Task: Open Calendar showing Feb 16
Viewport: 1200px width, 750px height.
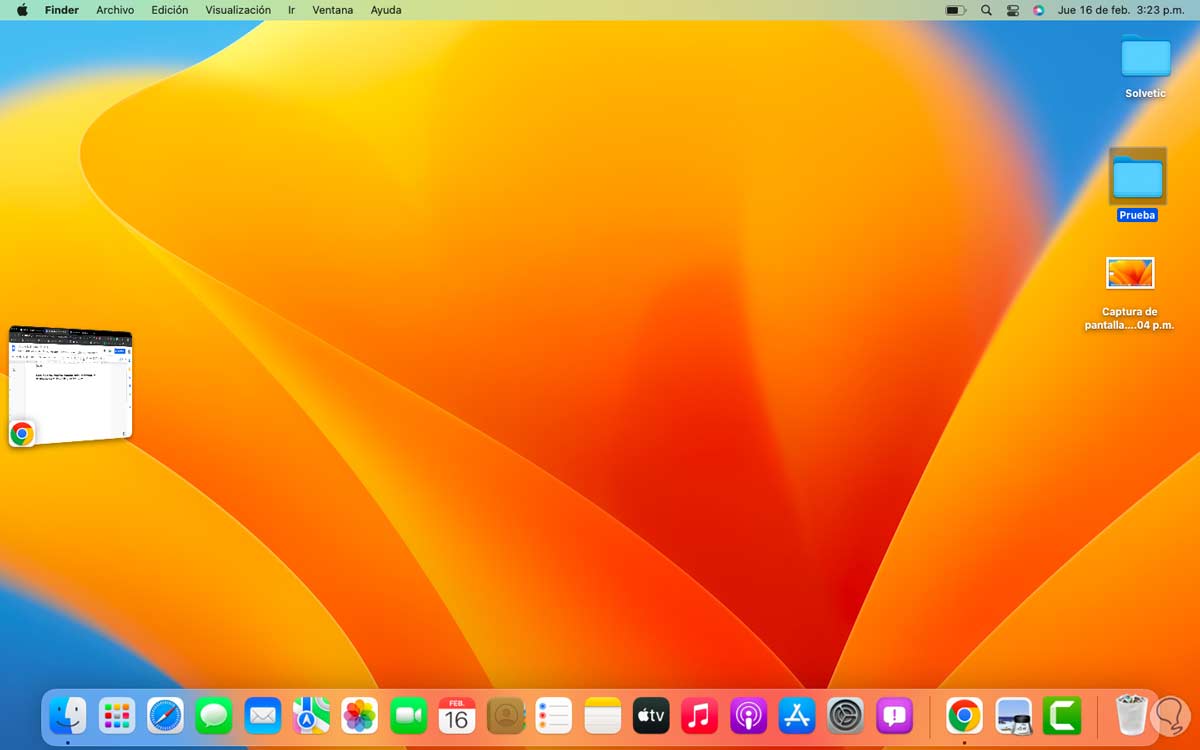Action: (x=457, y=716)
